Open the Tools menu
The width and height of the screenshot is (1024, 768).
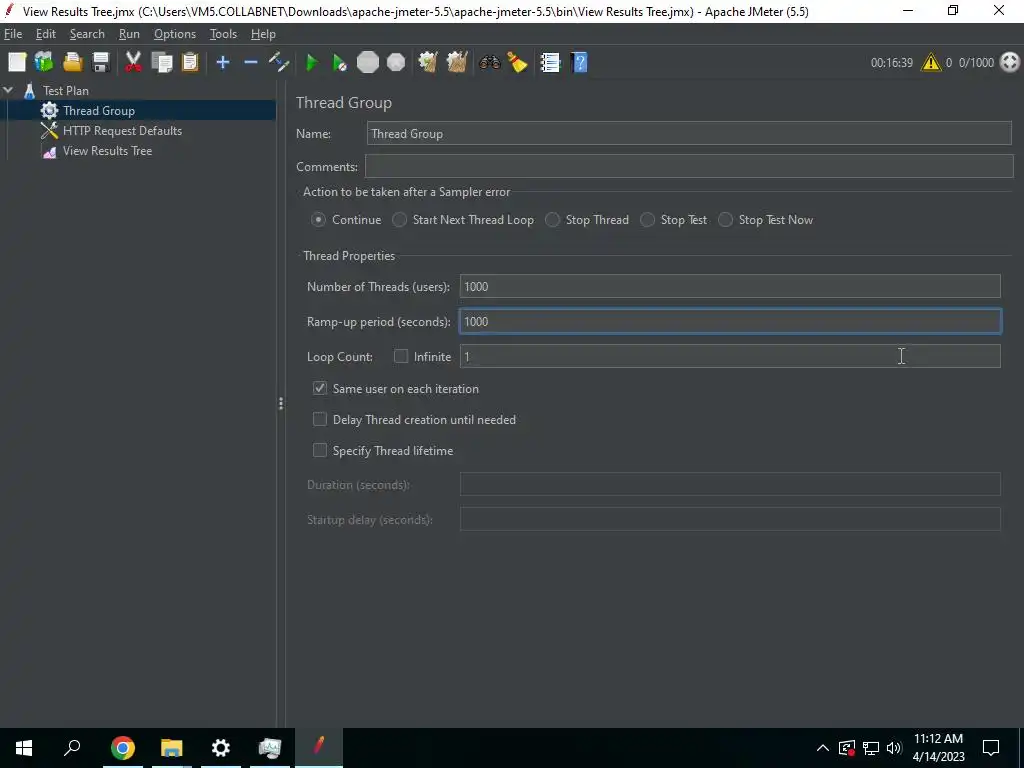click(223, 34)
